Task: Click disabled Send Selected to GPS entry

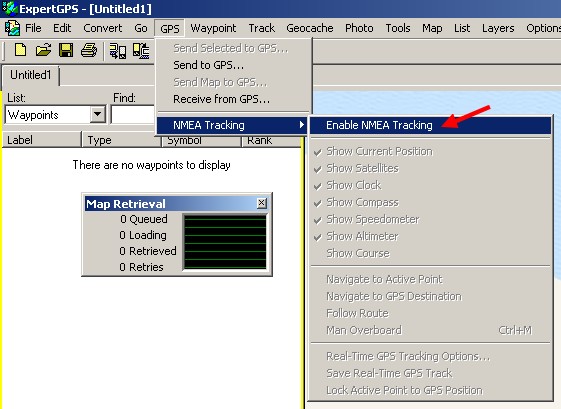Action: click(x=233, y=48)
